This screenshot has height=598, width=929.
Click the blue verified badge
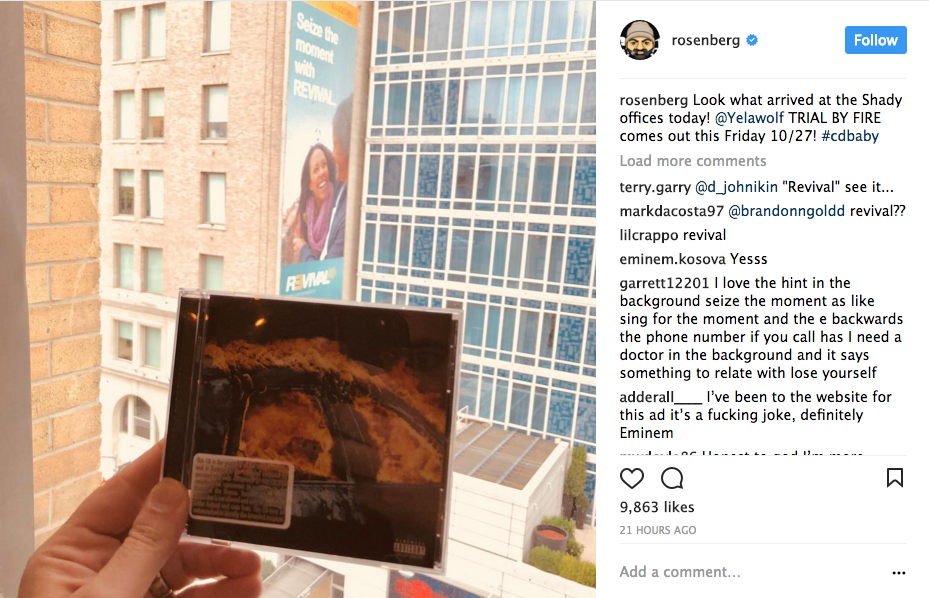(752, 40)
